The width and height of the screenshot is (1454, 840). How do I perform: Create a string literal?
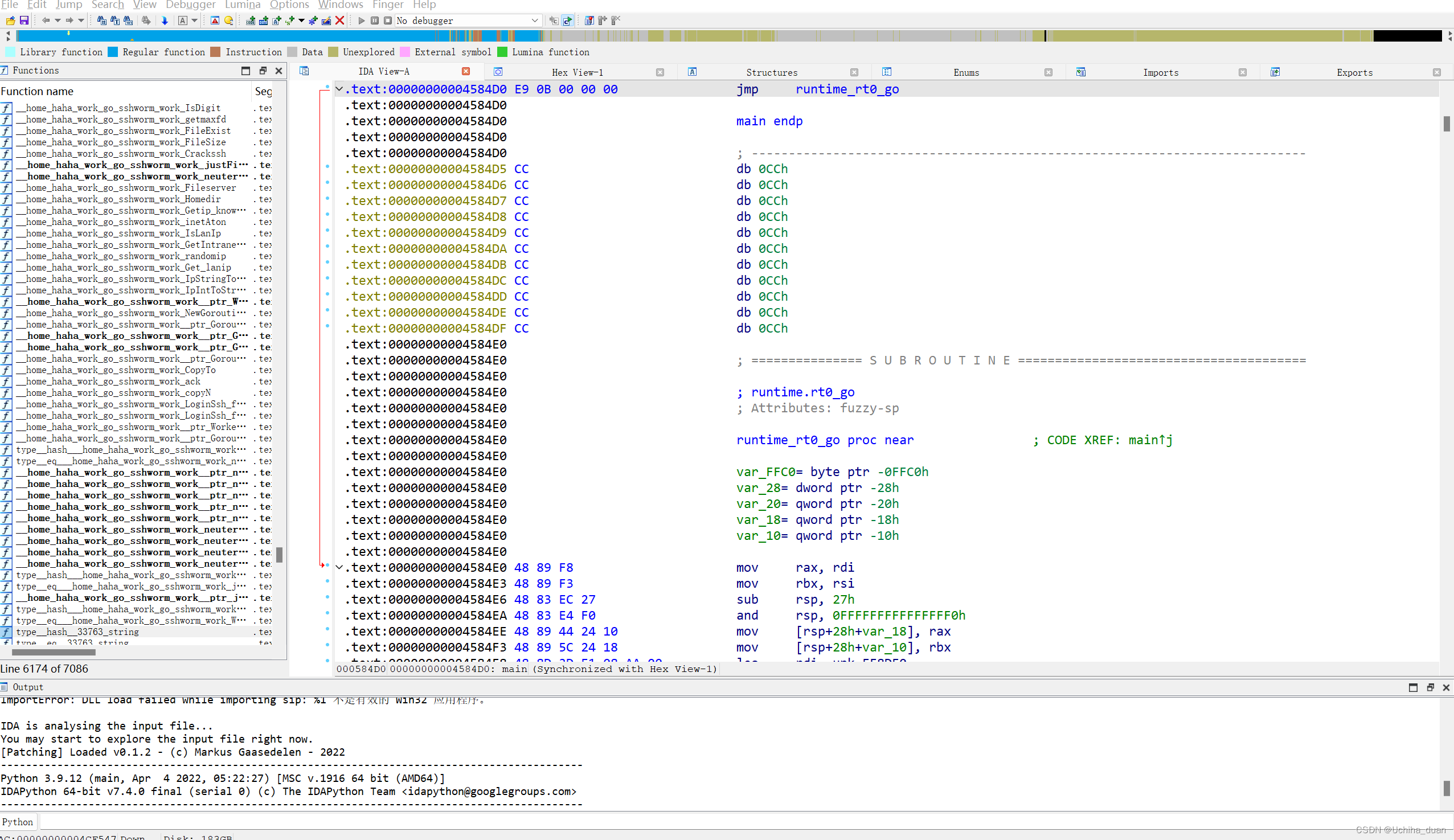[289, 20]
